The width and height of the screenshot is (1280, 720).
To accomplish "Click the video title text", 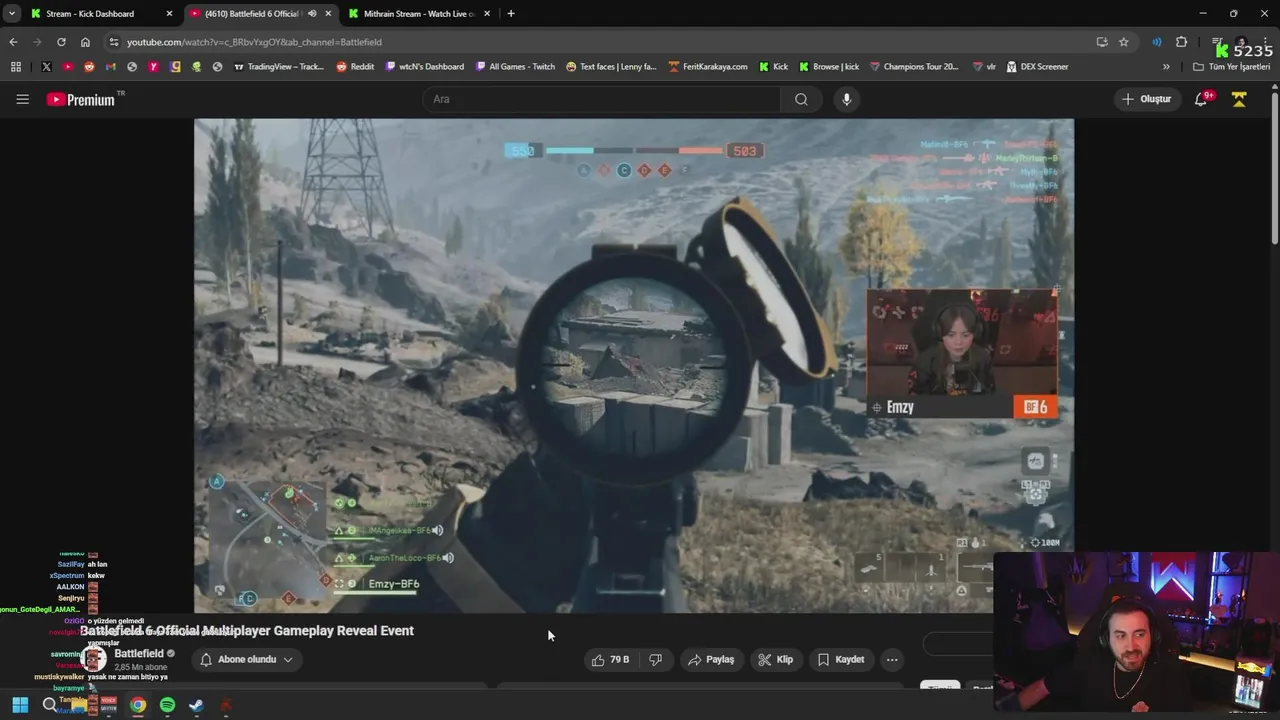I will pyautogui.click(x=247, y=631).
